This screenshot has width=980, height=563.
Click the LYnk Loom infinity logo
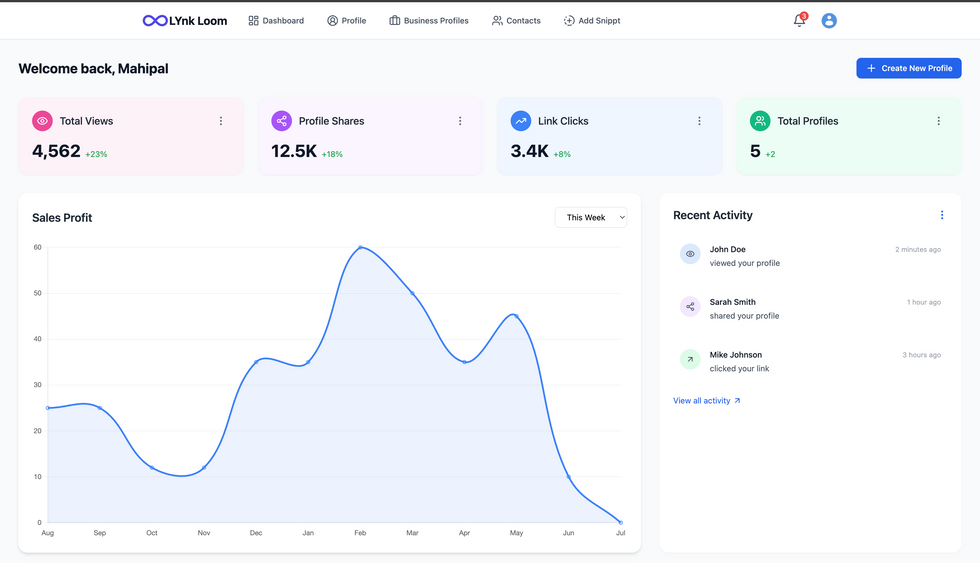pos(154,21)
